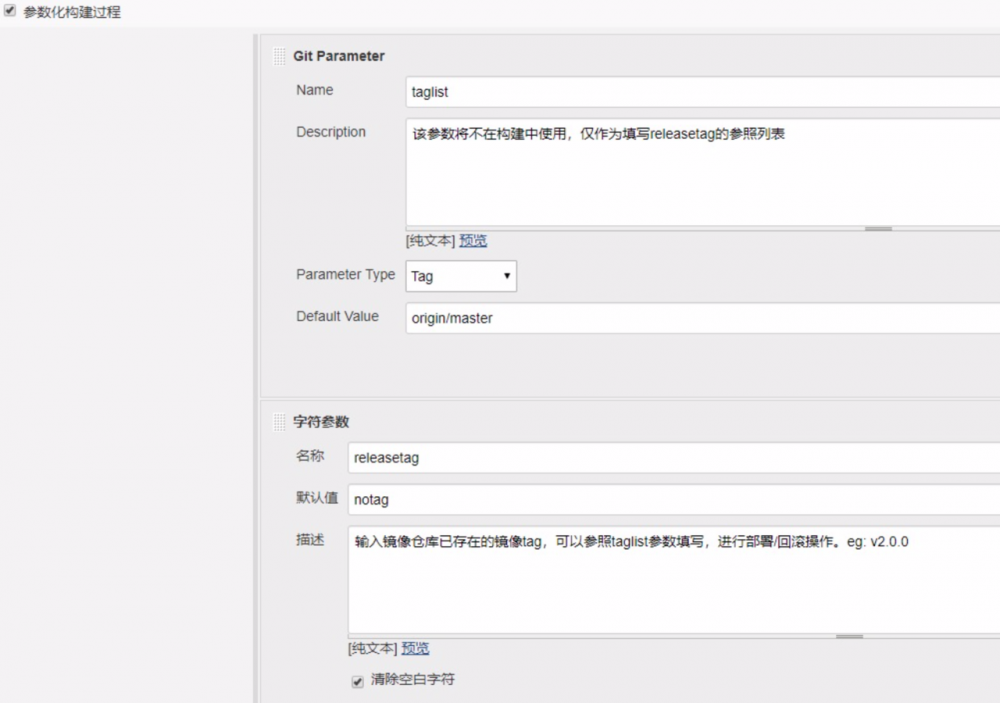
Task: Click the 预览 link below the releasetag description
Action: (x=414, y=648)
